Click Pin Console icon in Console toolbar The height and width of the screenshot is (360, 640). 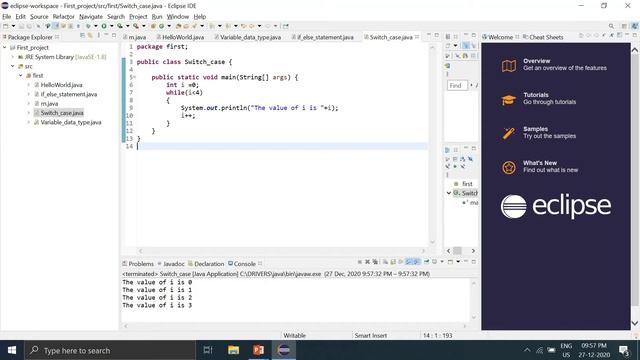click(x=427, y=262)
